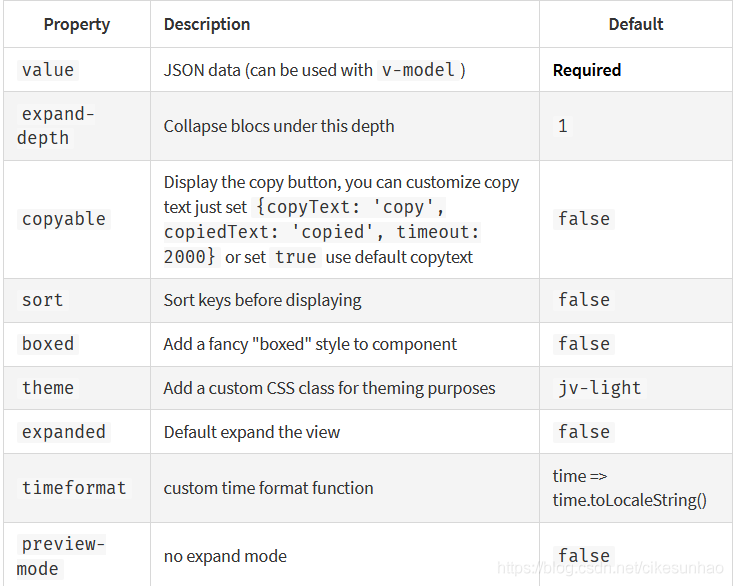Open the blog.csdn.net watermark link

(613, 569)
